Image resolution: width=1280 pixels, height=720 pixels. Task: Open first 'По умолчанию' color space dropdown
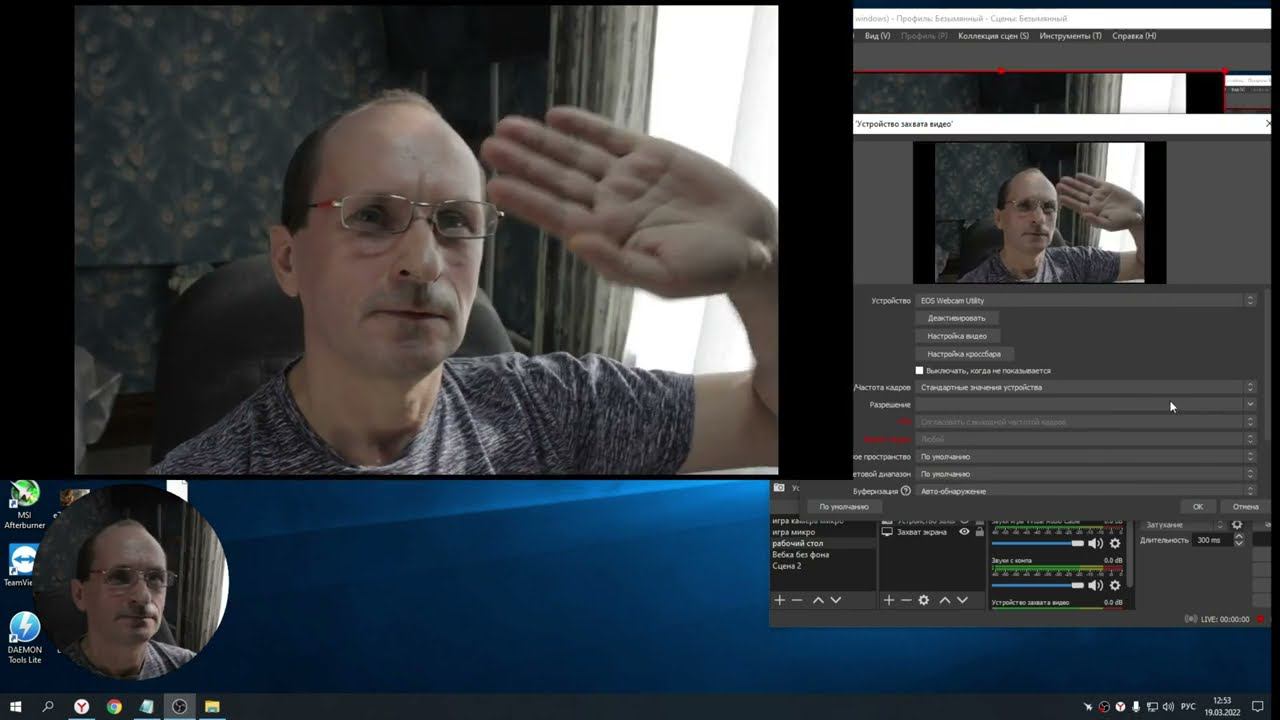click(x=1086, y=457)
